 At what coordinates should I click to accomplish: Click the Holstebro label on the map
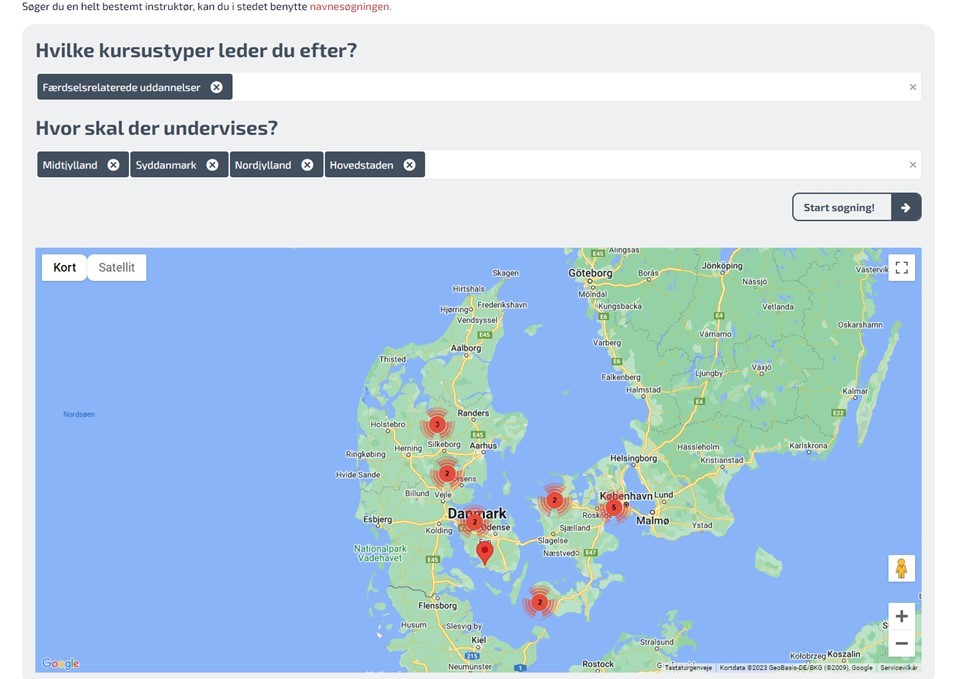pos(388,424)
